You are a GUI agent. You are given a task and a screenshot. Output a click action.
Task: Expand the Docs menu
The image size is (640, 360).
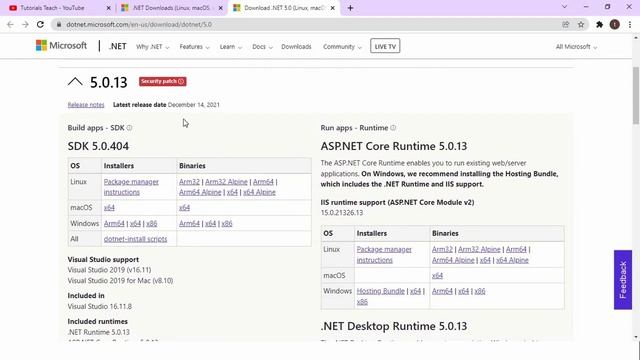pyautogui.click(x=262, y=47)
